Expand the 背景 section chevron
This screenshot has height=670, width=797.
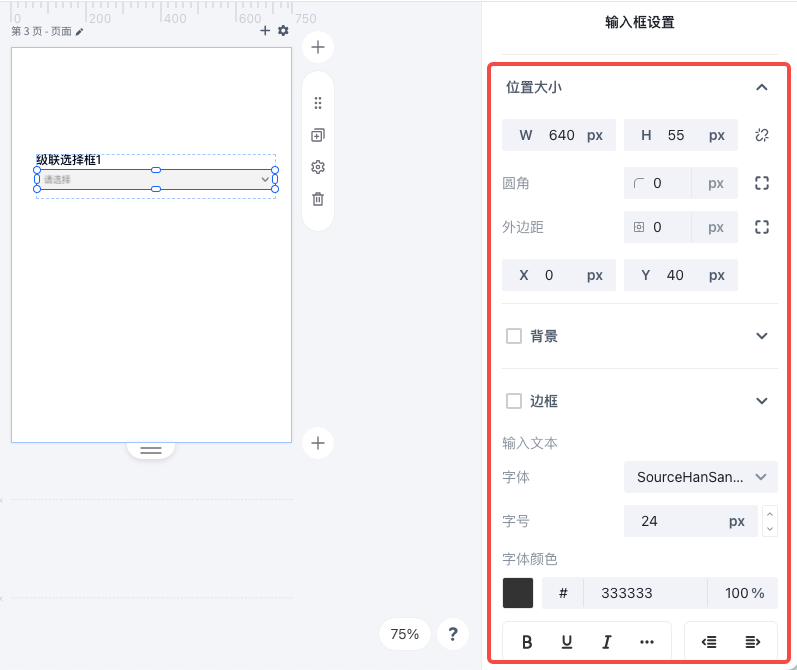pos(761,336)
